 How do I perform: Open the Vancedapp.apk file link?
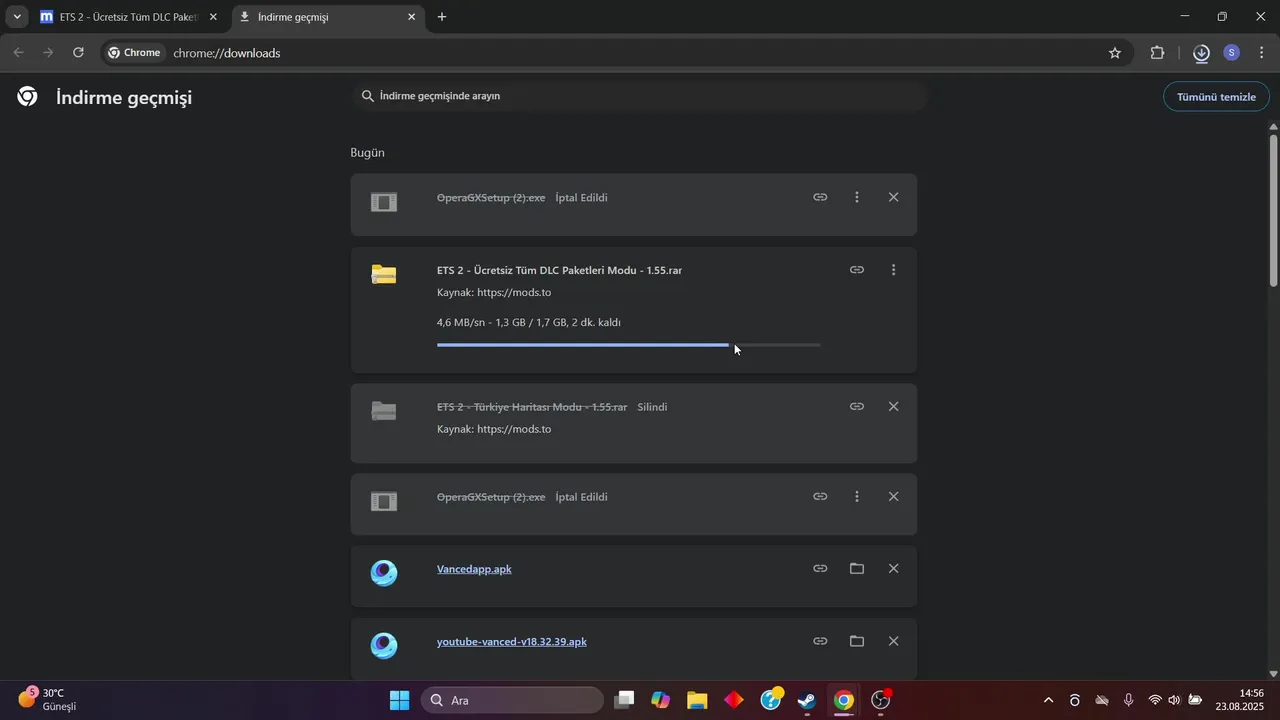click(x=474, y=569)
